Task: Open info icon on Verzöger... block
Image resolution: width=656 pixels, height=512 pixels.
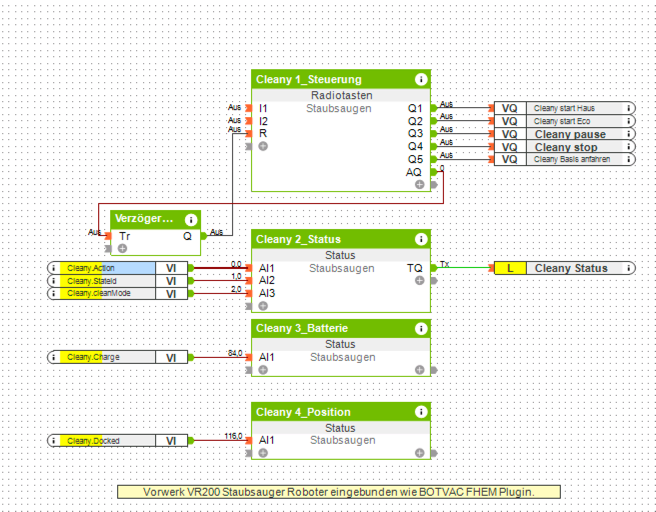Action: point(191,220)
